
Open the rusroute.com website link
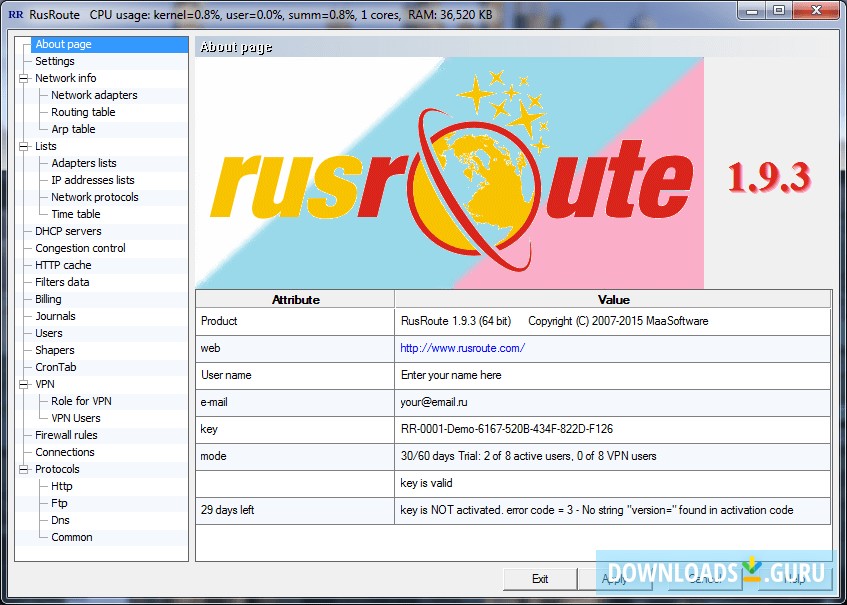tap(462, 348)
